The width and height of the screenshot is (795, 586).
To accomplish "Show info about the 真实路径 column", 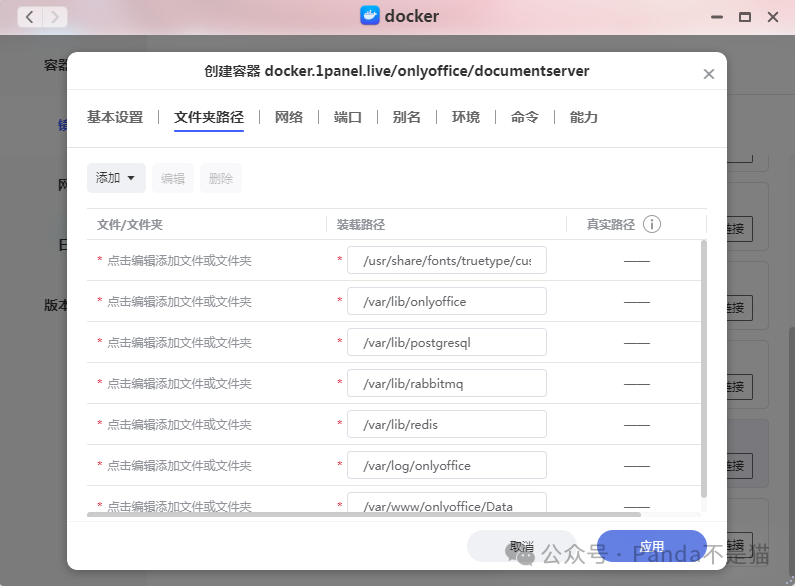I will 652,224.
